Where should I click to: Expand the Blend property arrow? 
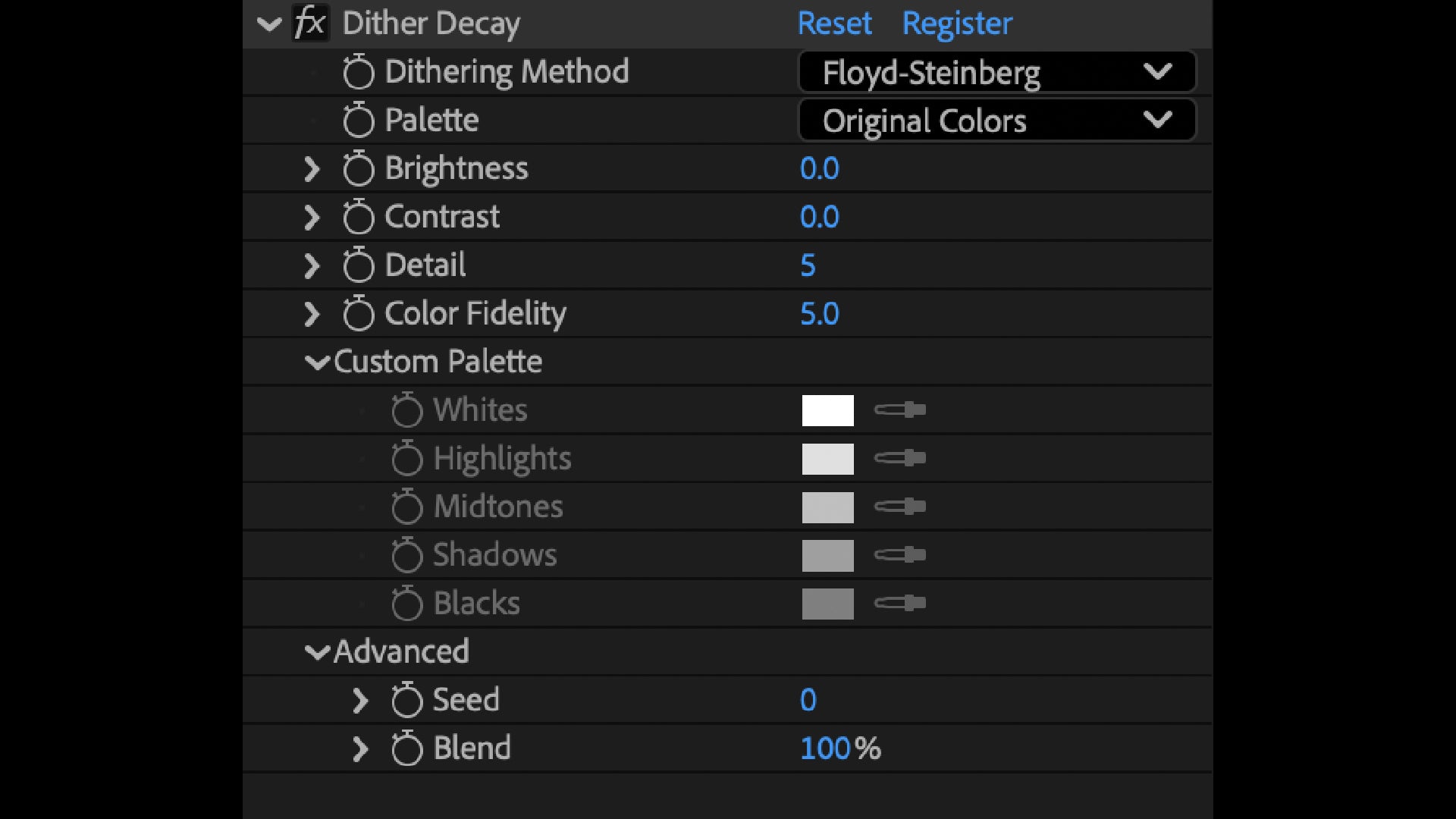coord(360,749)
